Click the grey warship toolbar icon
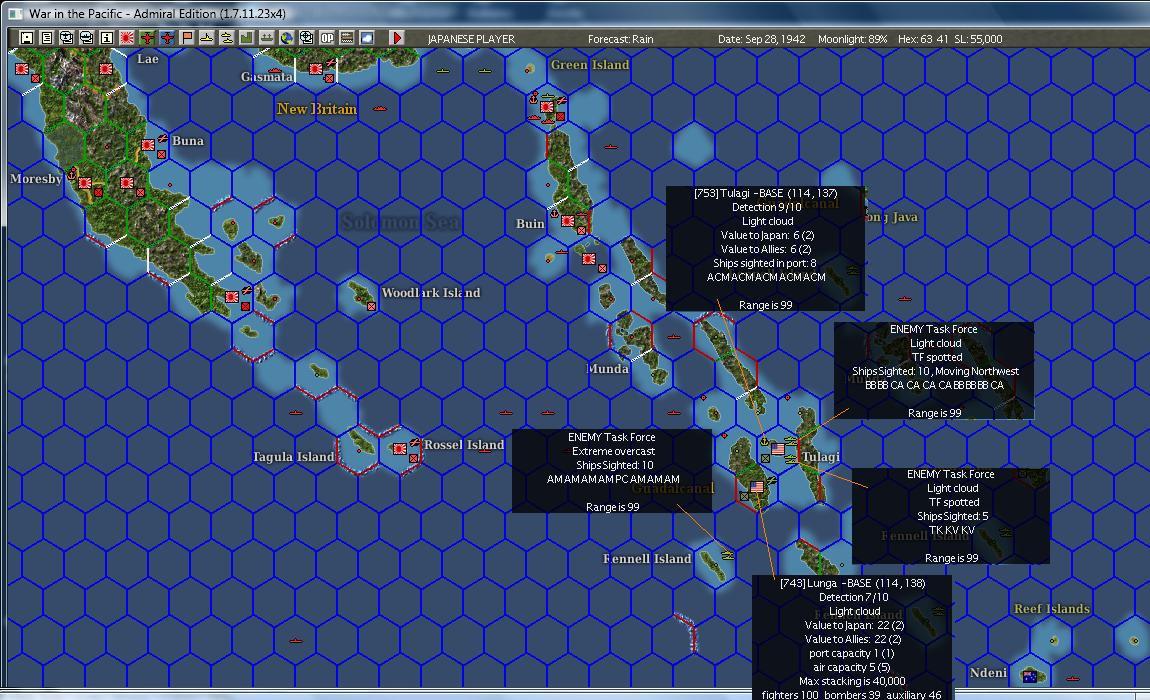The width and height of the screenshot is (1150, 700). coord(266,38)
